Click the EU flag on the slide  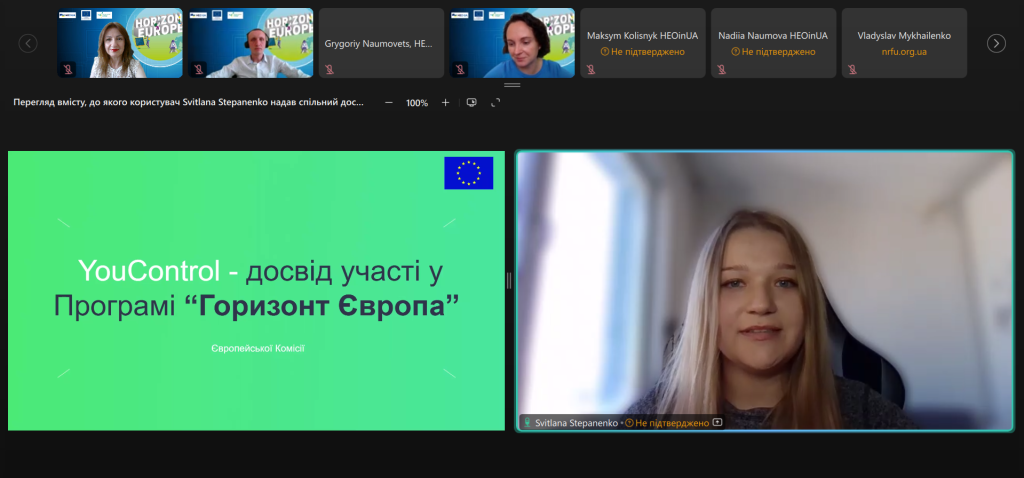pyautogui.click(x=469, y=173)
